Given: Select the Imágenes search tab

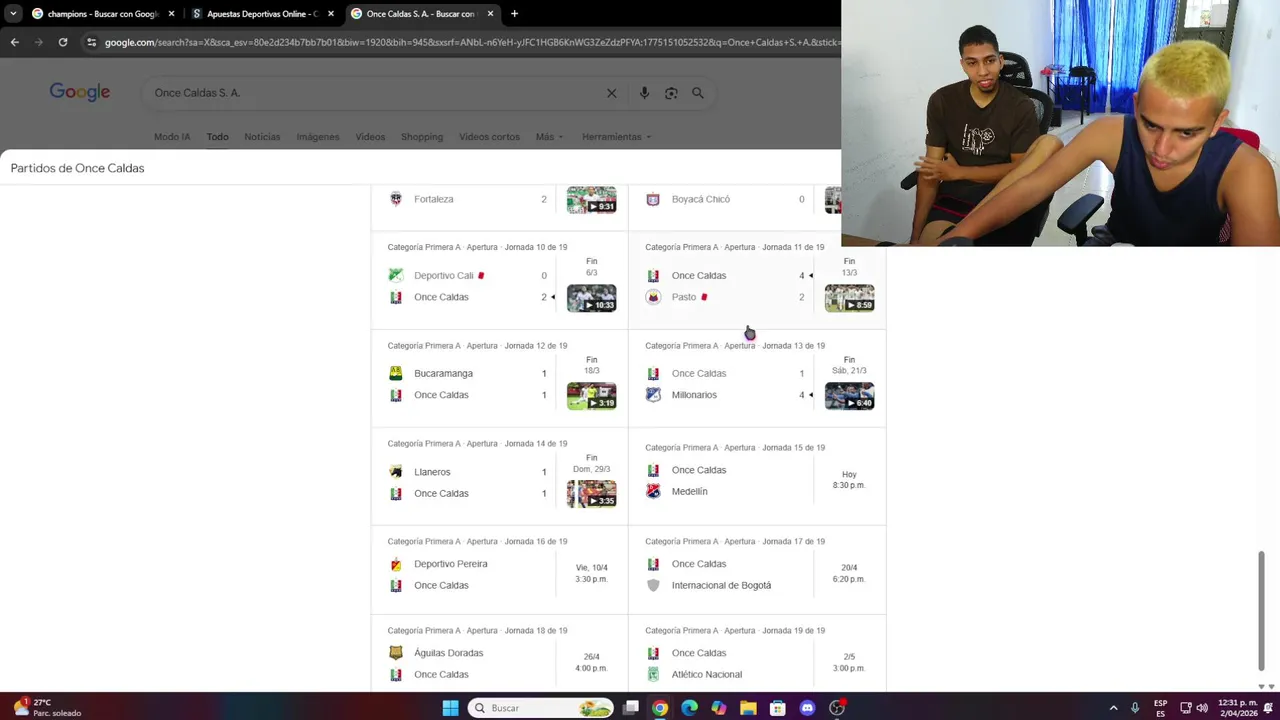Looking at the screenshot, I should click(318, 137).
